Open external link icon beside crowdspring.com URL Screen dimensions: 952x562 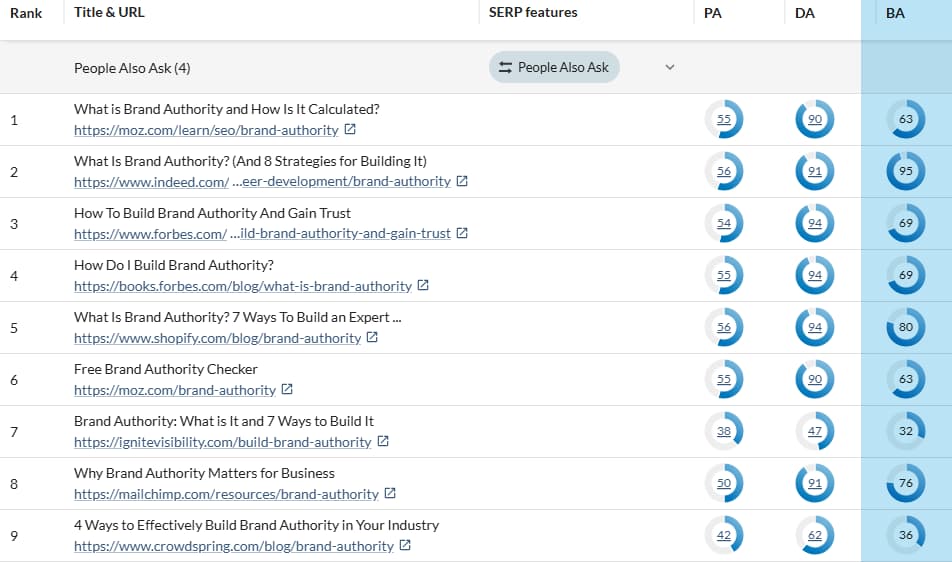tap(405, 546)
